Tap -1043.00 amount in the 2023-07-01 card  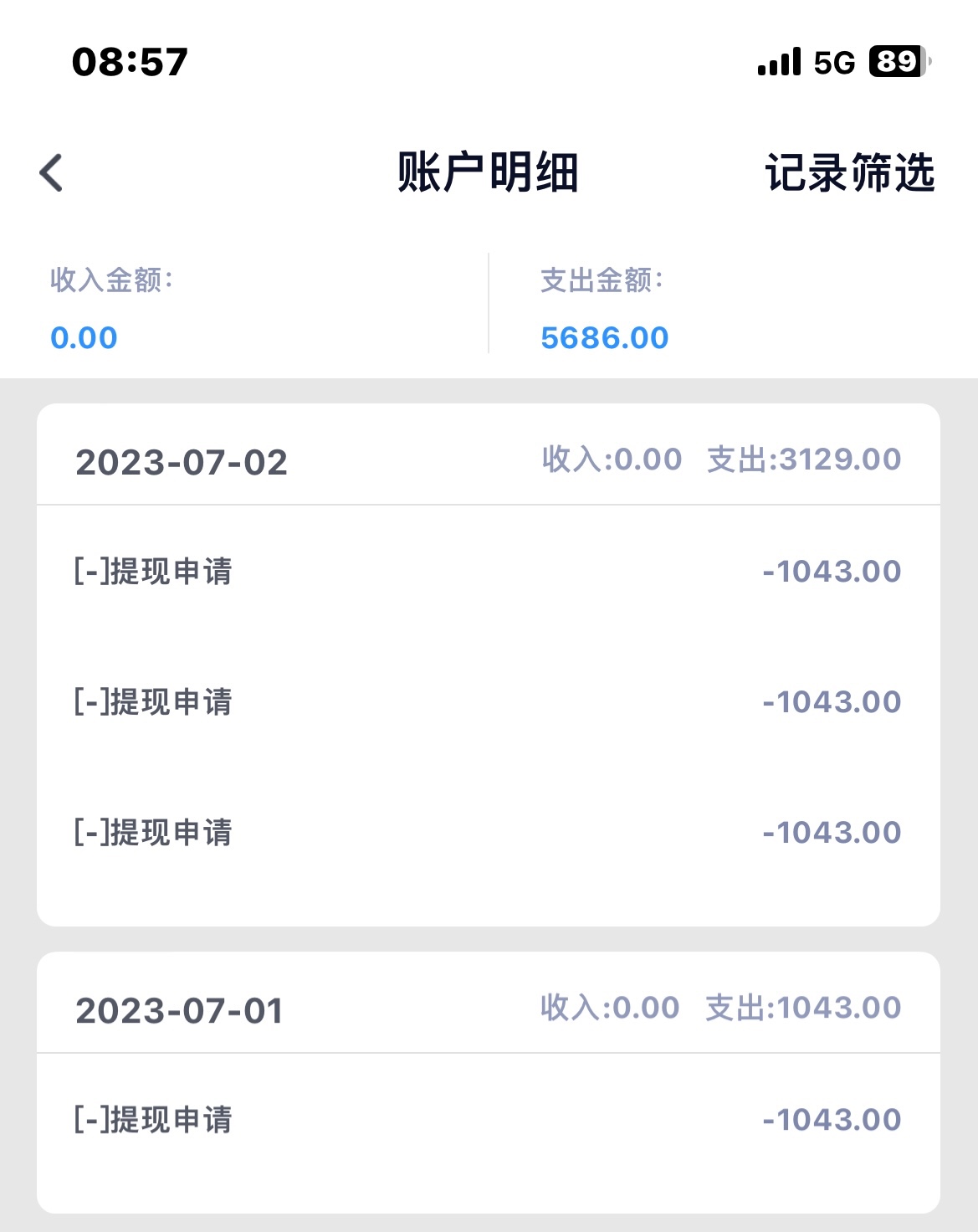(832, 1120)
